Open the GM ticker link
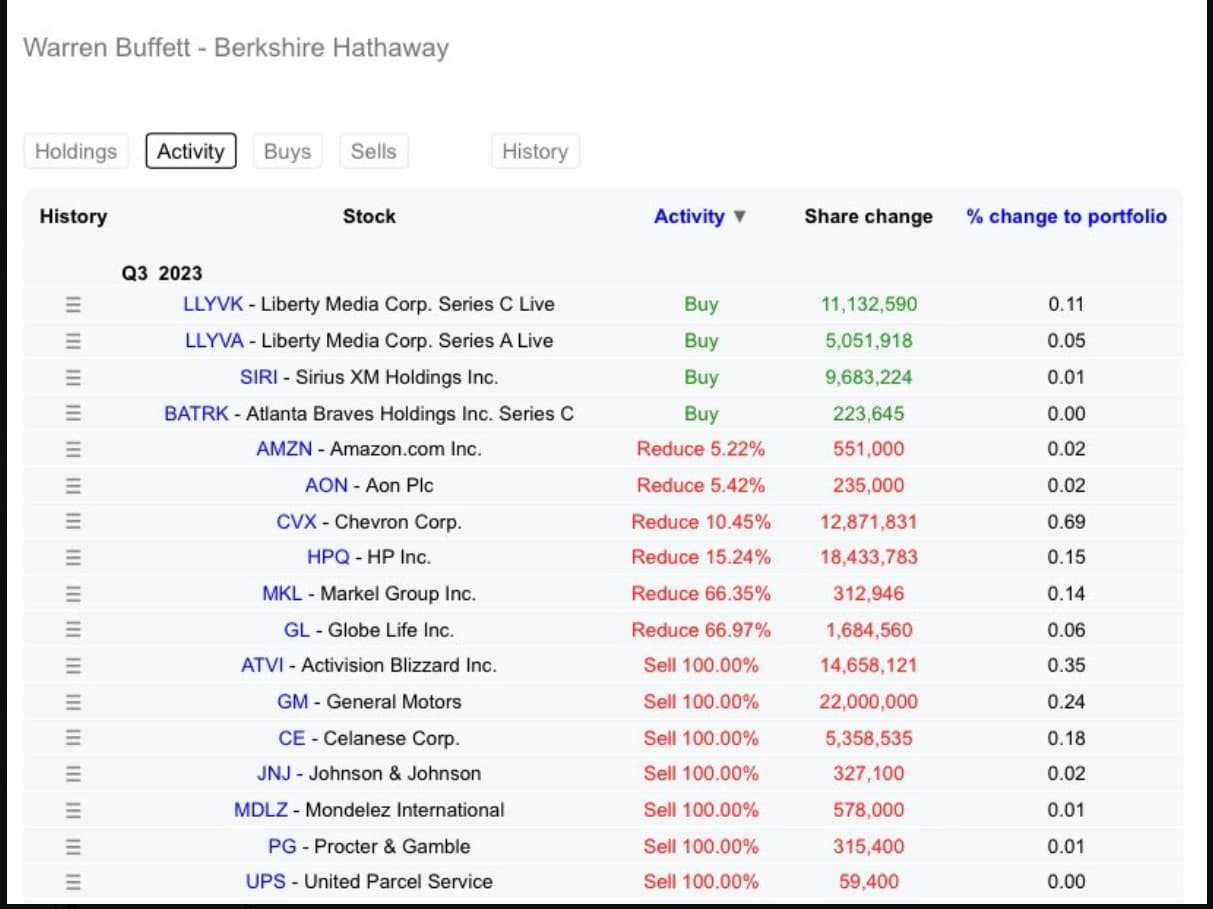Viewport: 1213px width, 909px height. coord(292,702)
